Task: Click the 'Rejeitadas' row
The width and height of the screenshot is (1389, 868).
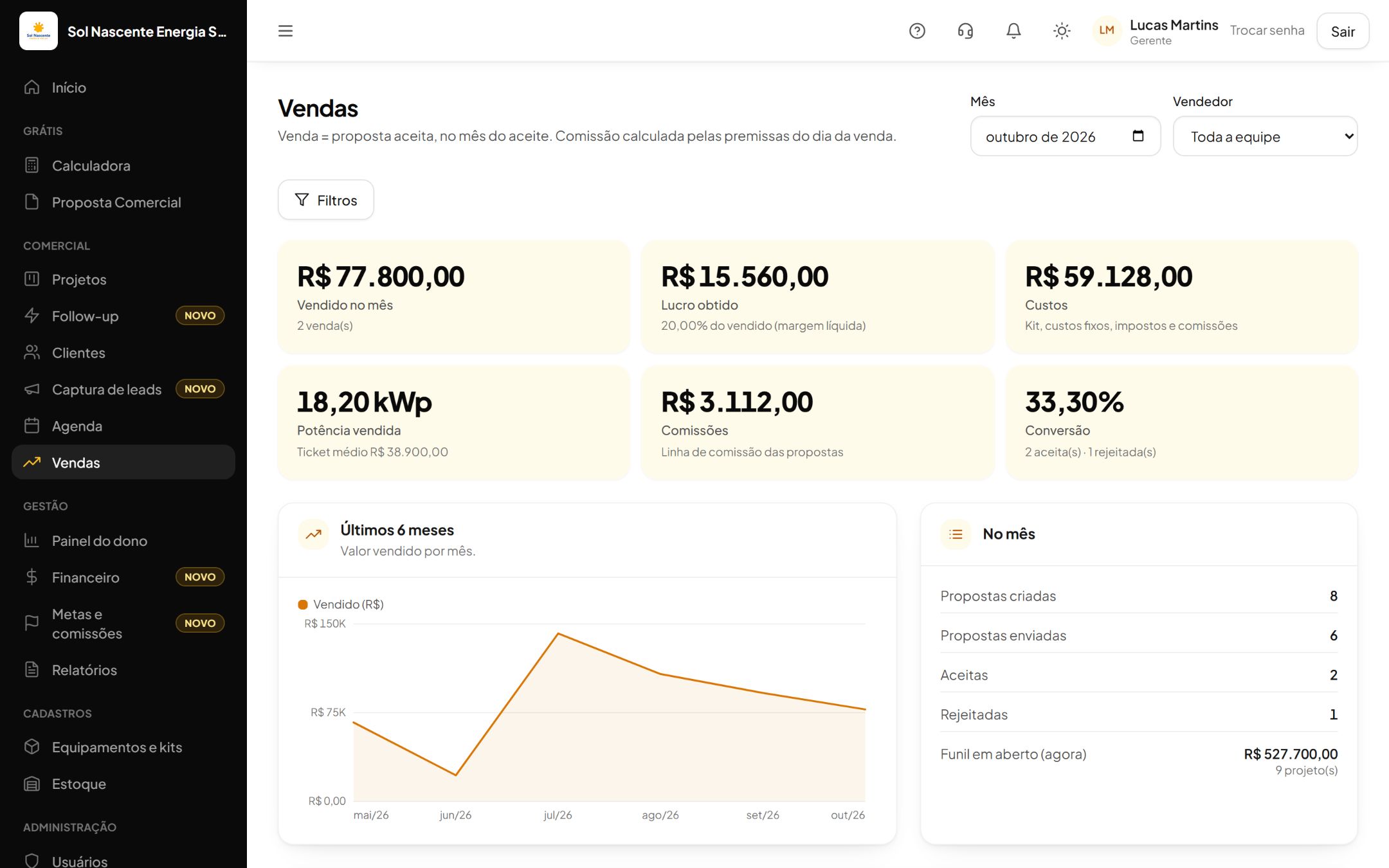Action: coord(1139,714)
